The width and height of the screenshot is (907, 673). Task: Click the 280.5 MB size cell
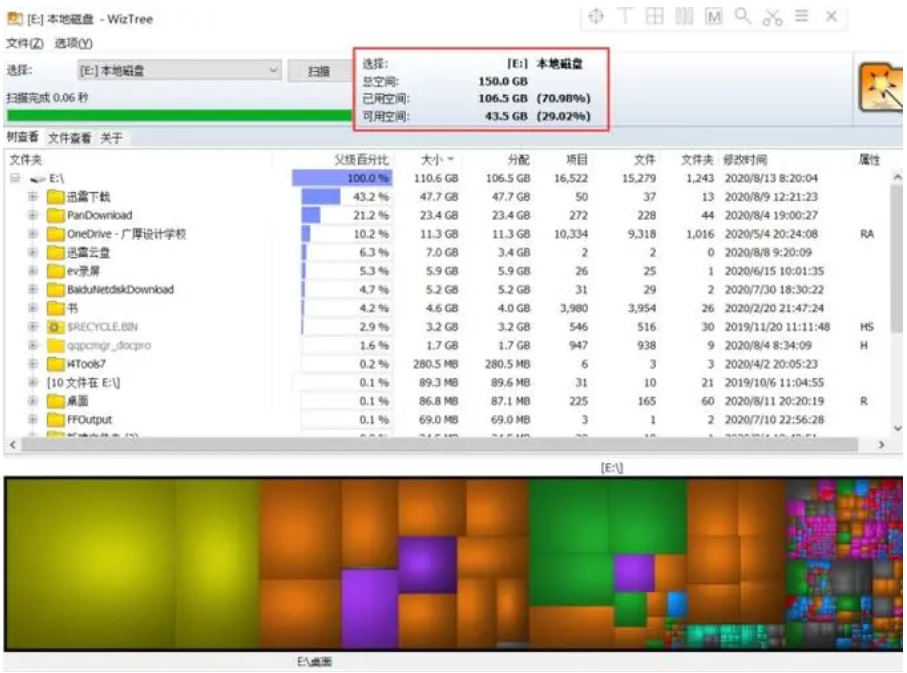(x=436, y=364)
